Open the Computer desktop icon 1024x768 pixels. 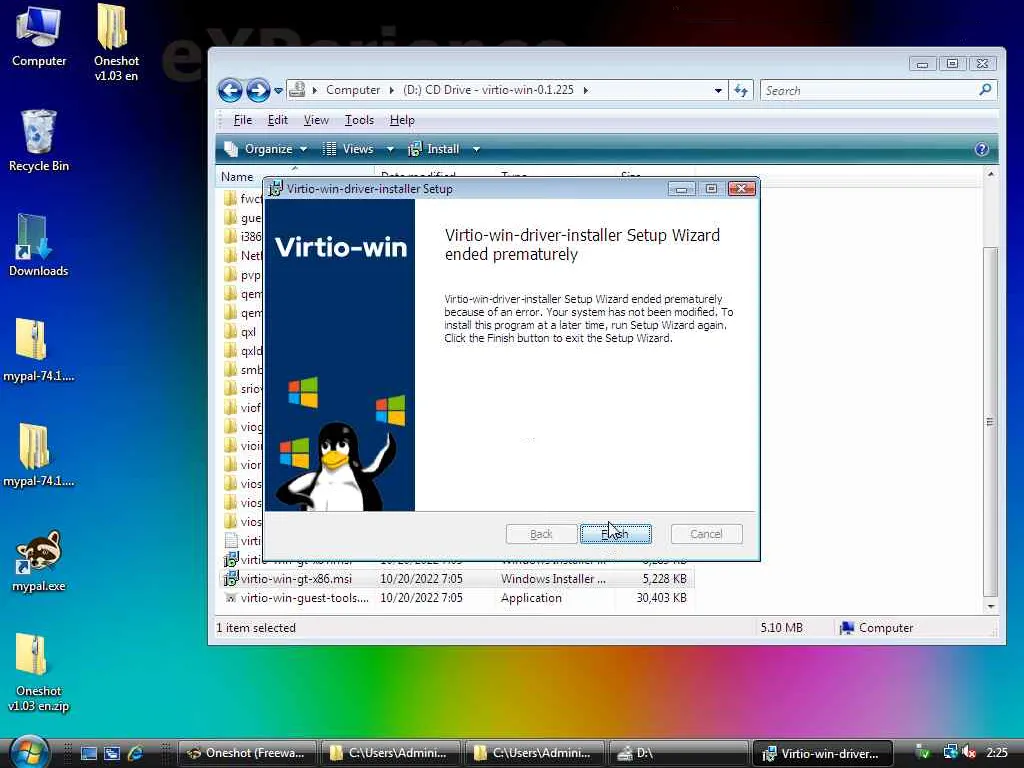coord(39,36)
